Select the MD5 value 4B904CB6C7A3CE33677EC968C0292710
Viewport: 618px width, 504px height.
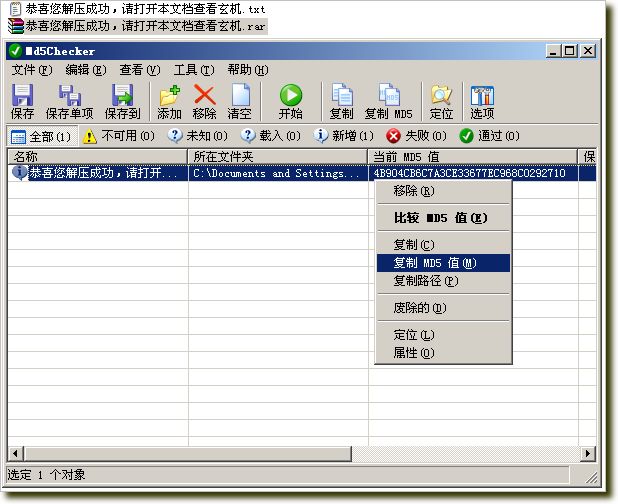[469, 173]
